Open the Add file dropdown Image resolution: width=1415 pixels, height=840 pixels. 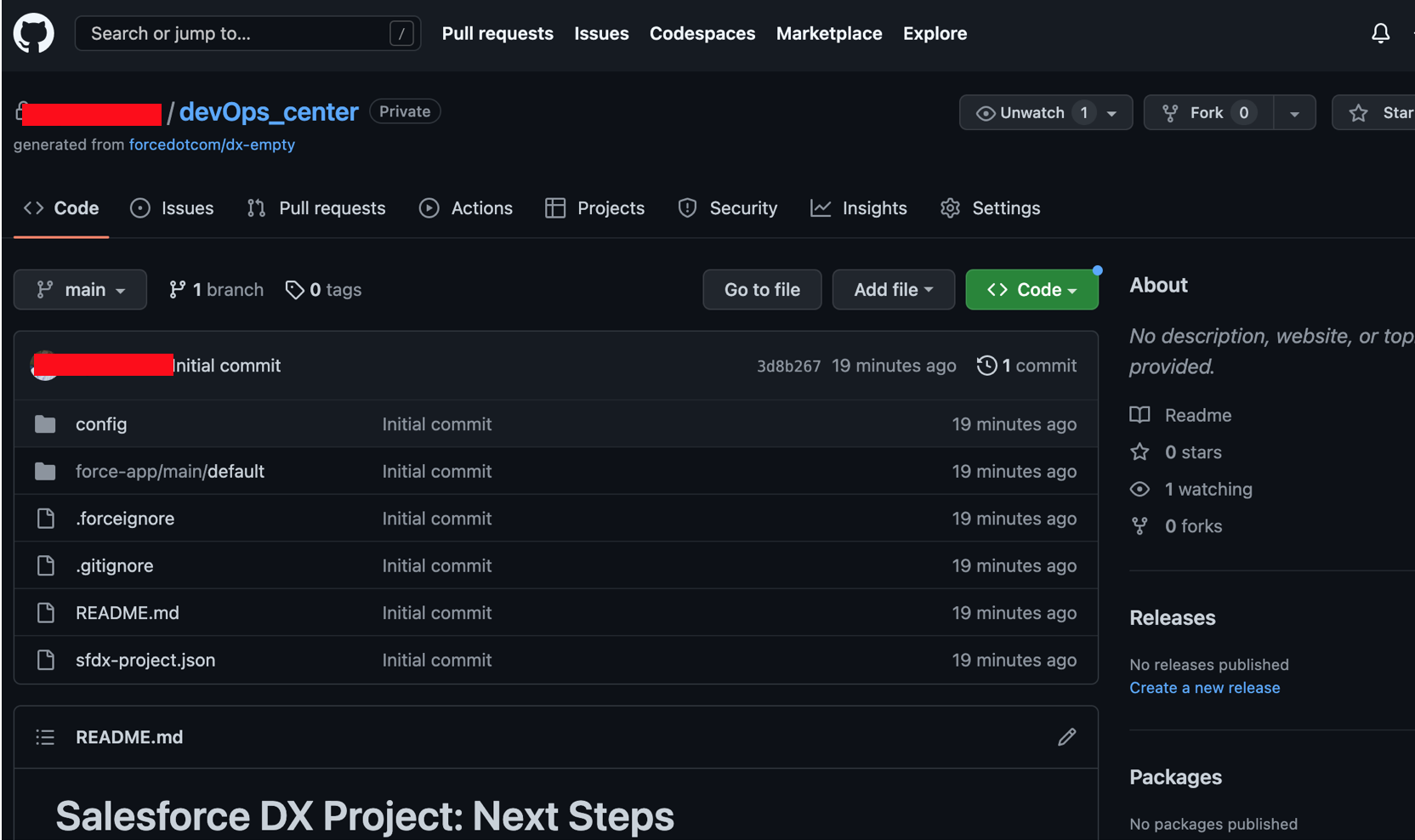point(893,289)
